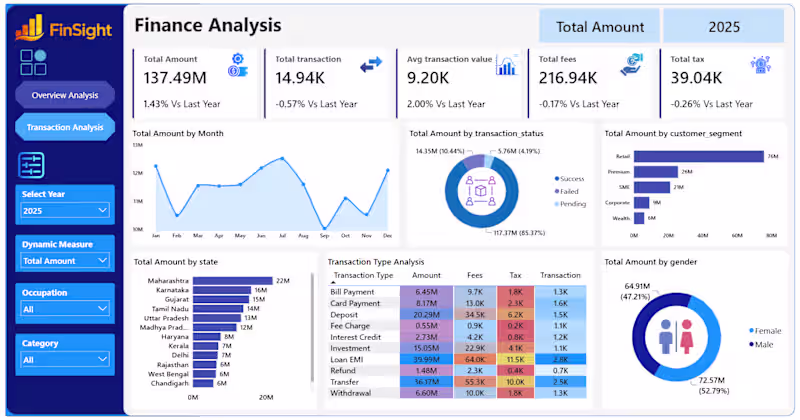
Task: Click the male female icon in gender donut
Action: click(676, 337)
